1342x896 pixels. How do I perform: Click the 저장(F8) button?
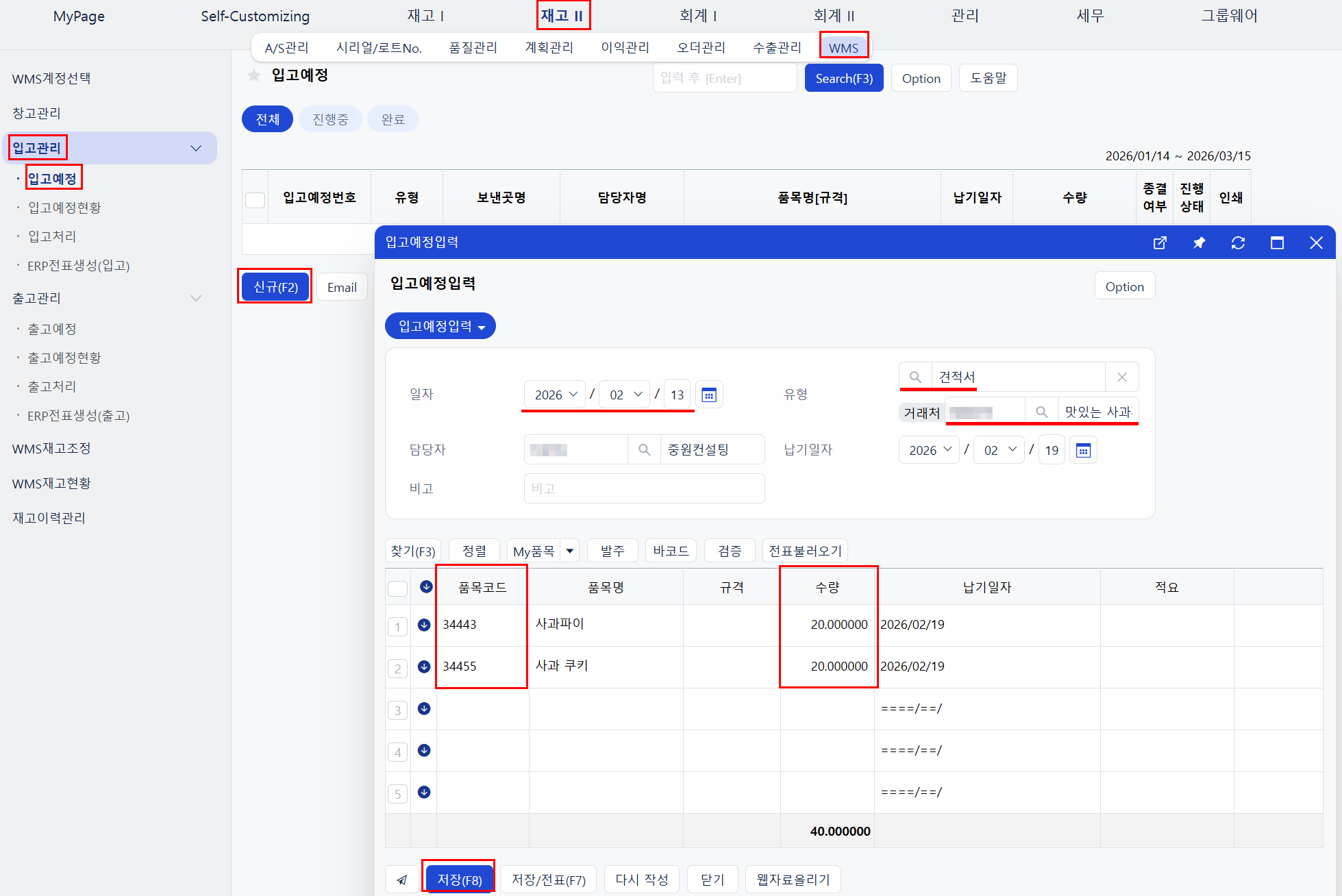point(459,880)
